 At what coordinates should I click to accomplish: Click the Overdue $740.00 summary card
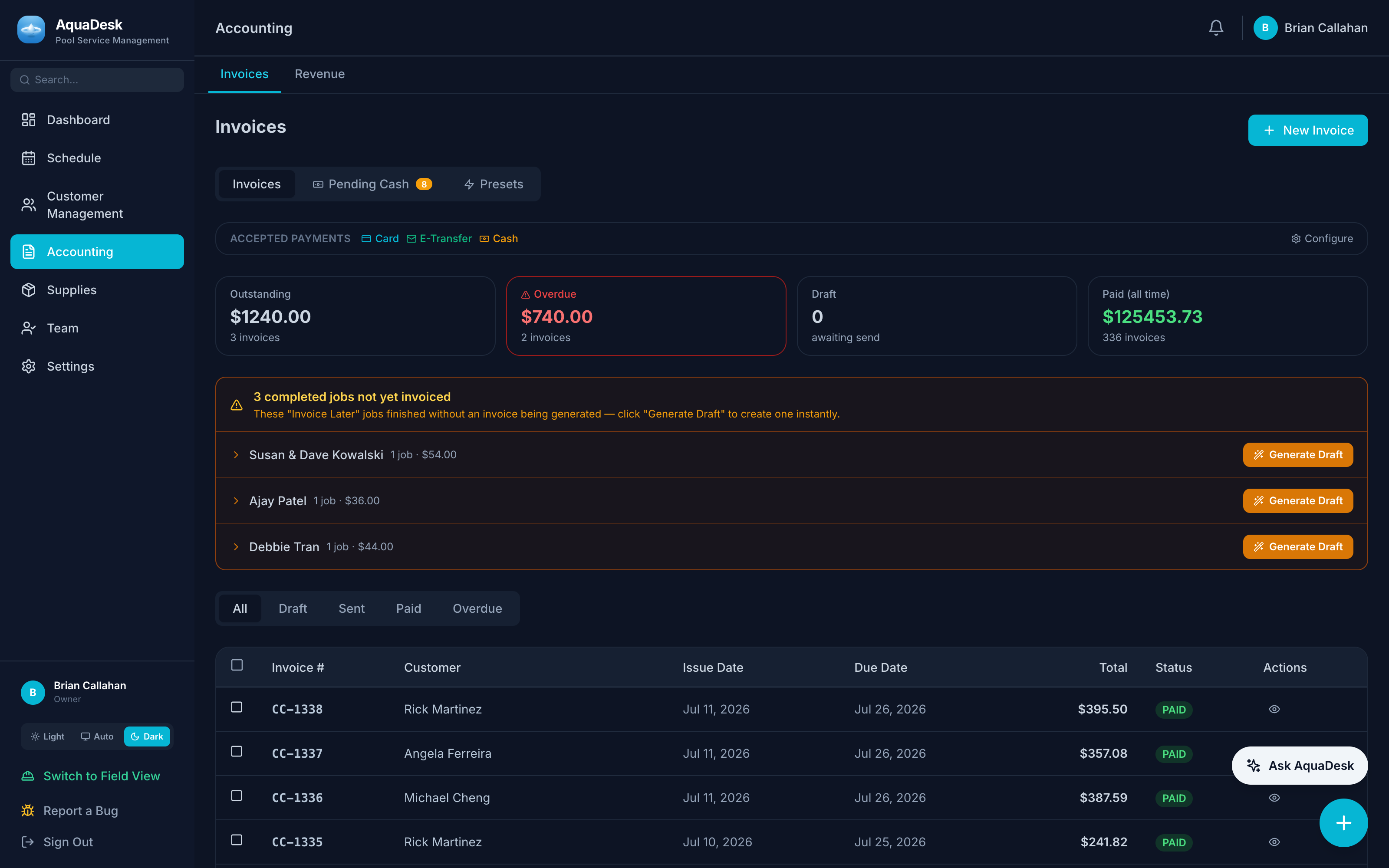pos(646,316)
